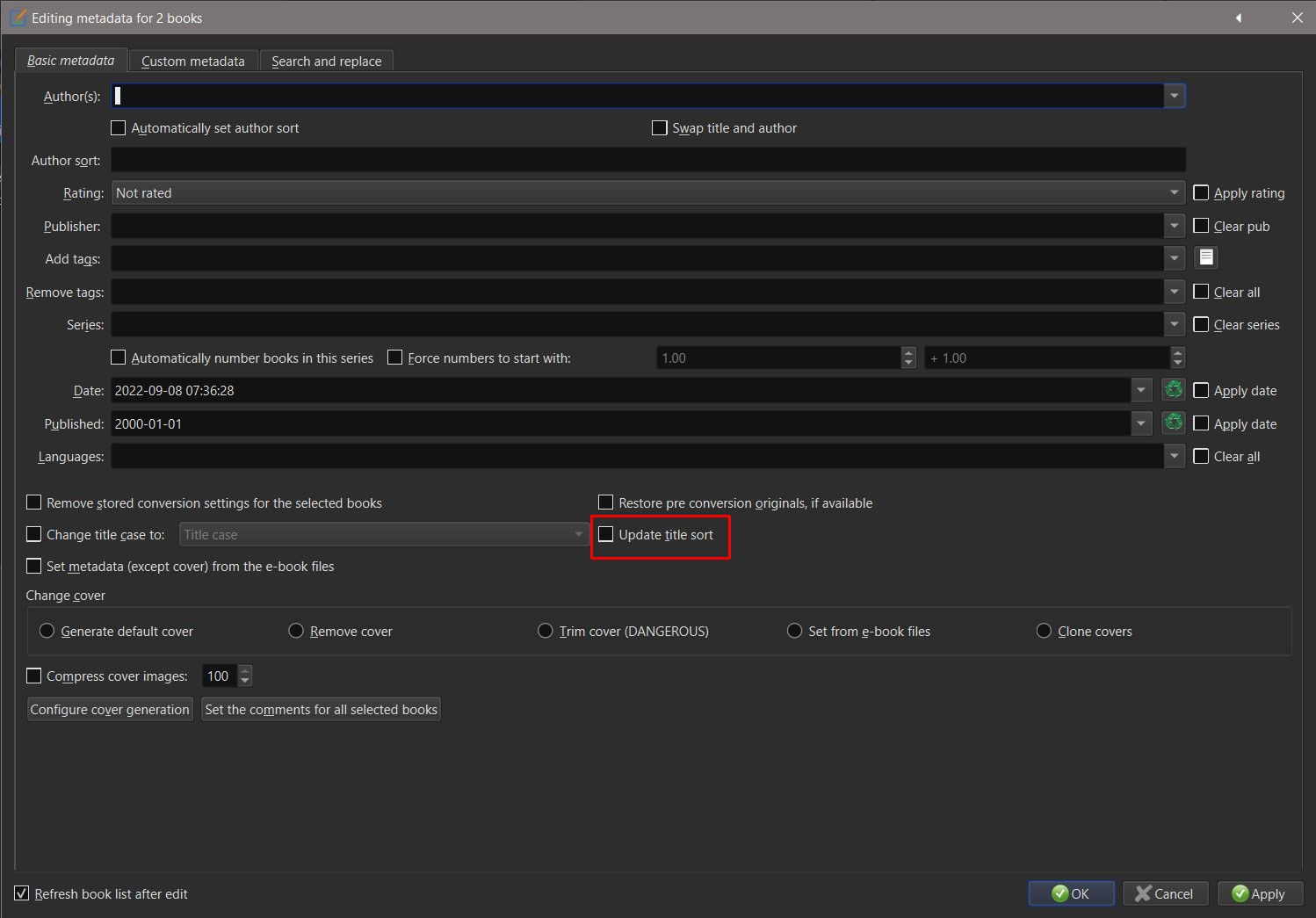Open the Rating dropdown showing Not rated
Image resolution: width=1316 pixels, height=918 pixels.
(x=648, y=192)
